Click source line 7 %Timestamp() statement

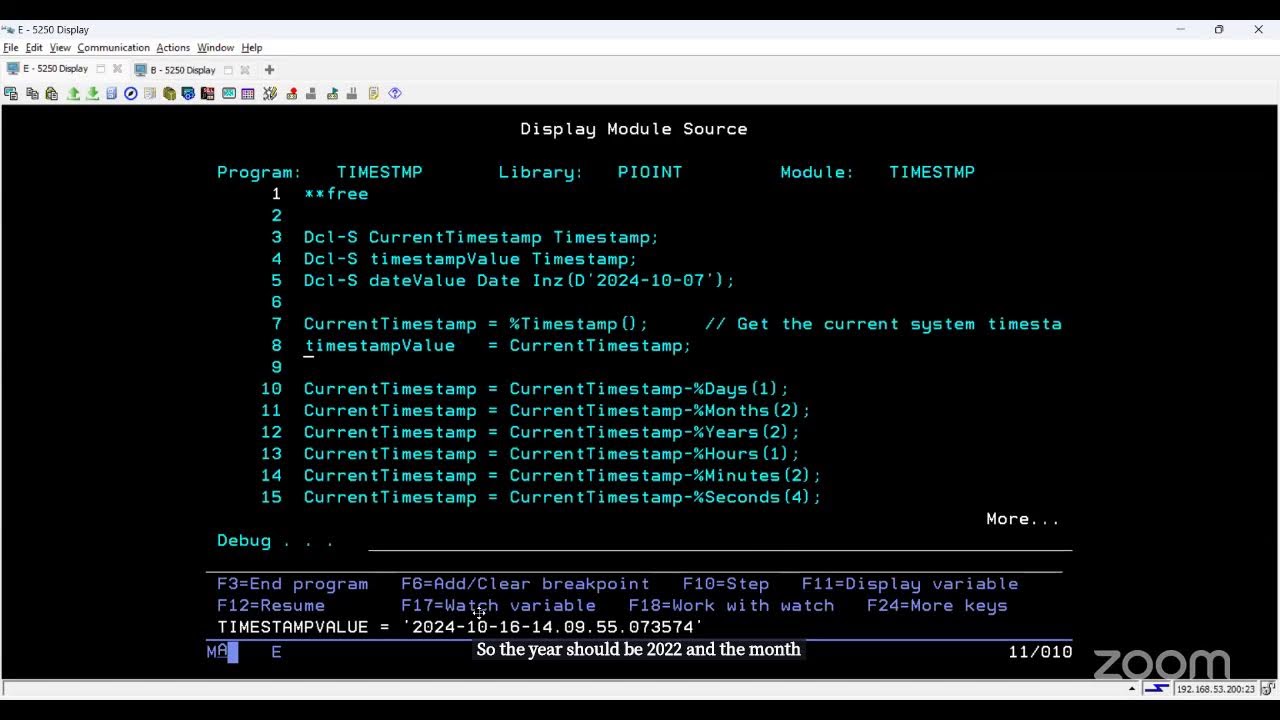[x=683, y=324]
